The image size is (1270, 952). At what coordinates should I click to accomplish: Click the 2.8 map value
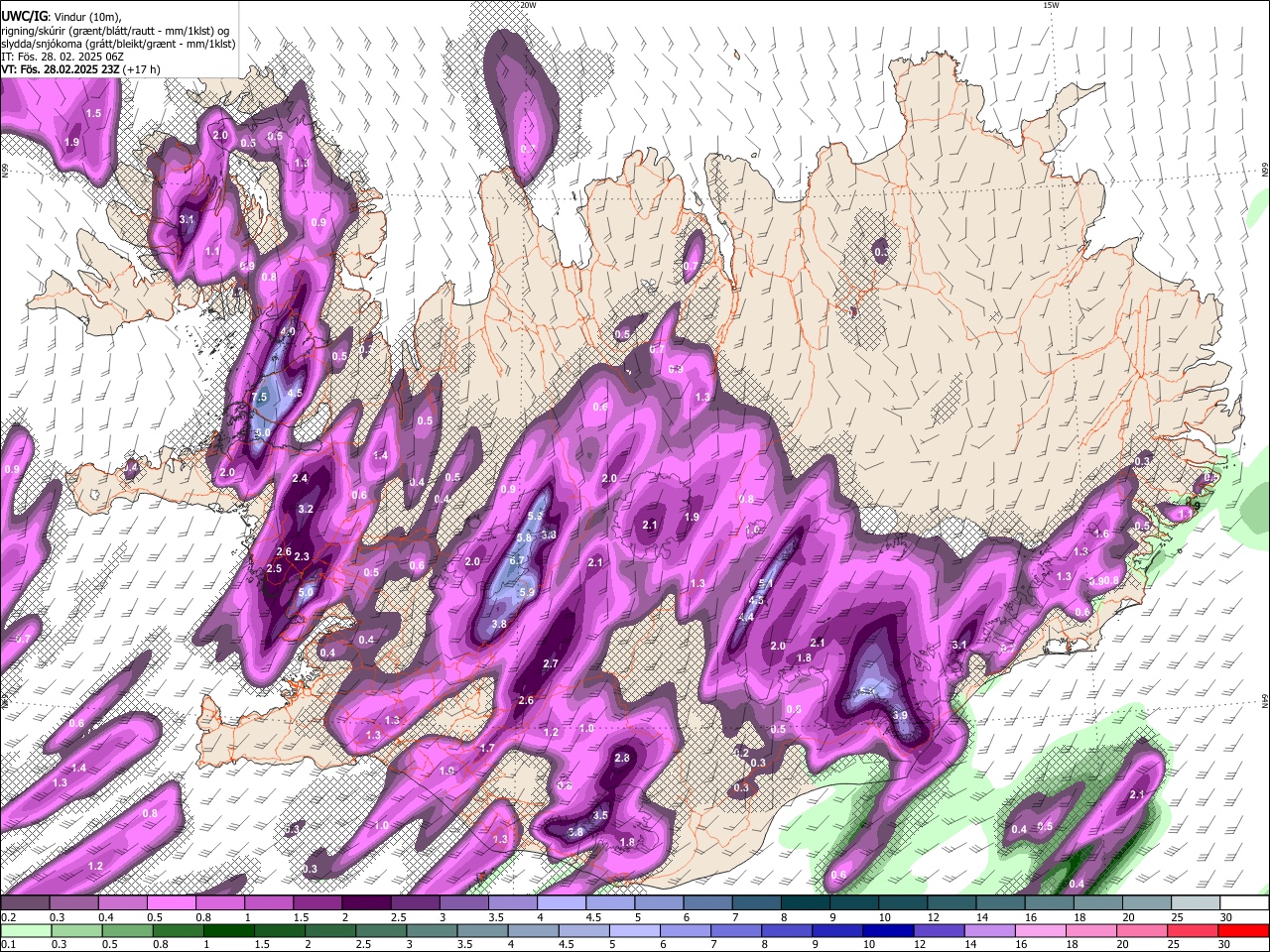[622, 758]
